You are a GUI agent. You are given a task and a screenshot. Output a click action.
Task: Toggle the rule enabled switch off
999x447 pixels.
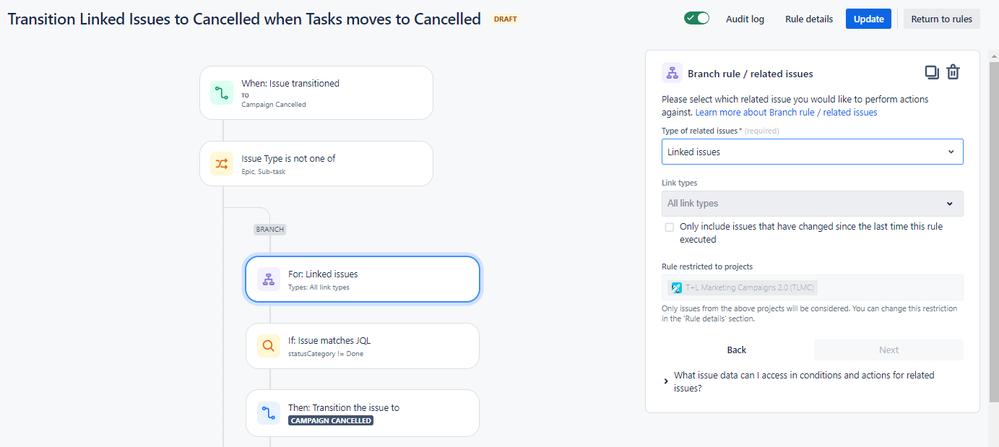coord(697,18)
